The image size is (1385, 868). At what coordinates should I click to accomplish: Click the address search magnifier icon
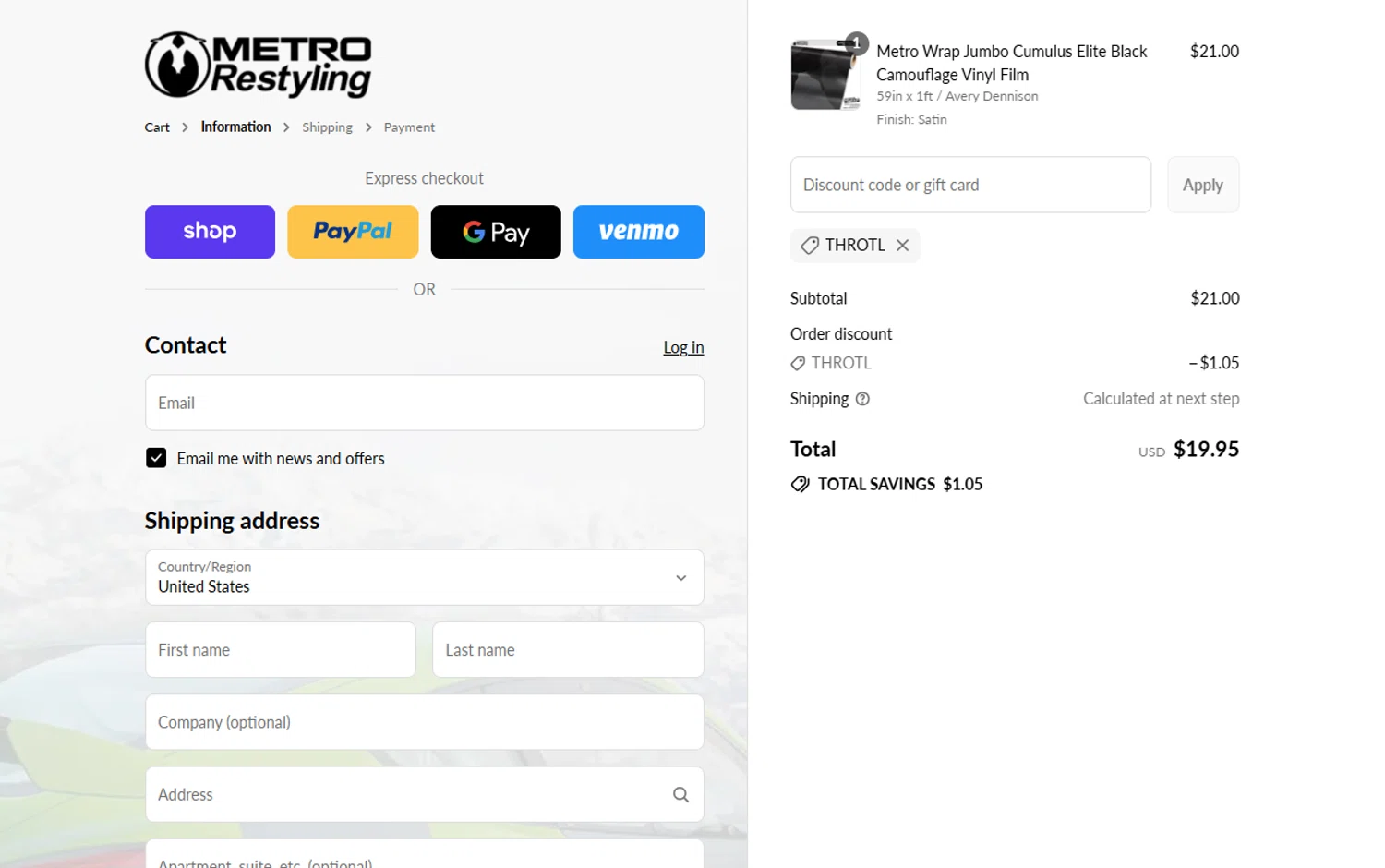[680, 794]
